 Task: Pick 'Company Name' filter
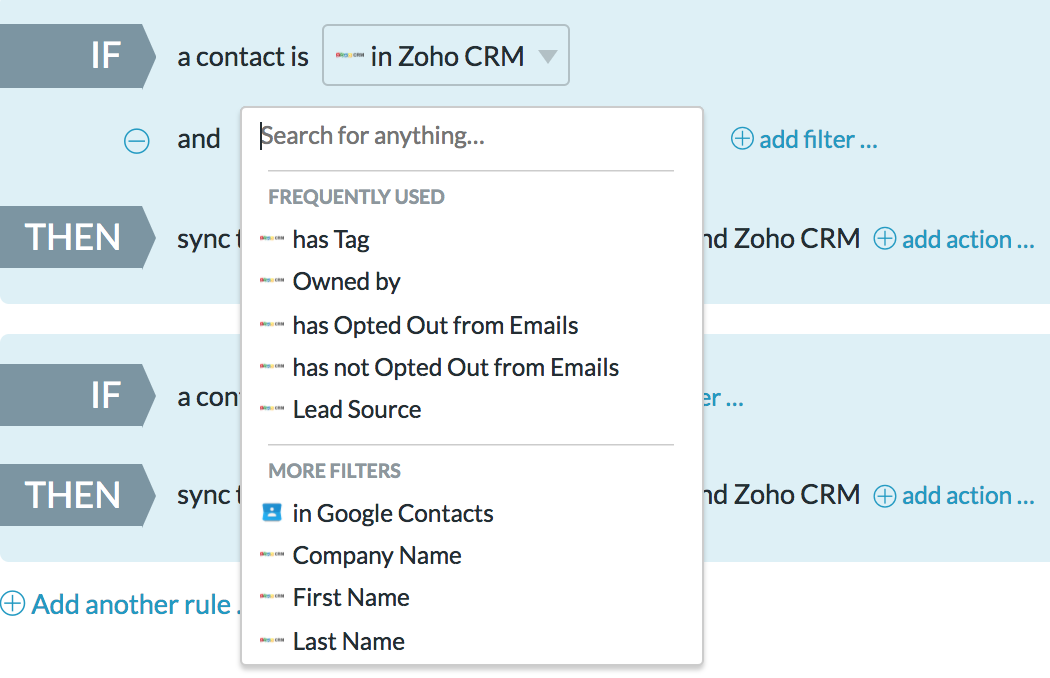click(x=377, y=555)
